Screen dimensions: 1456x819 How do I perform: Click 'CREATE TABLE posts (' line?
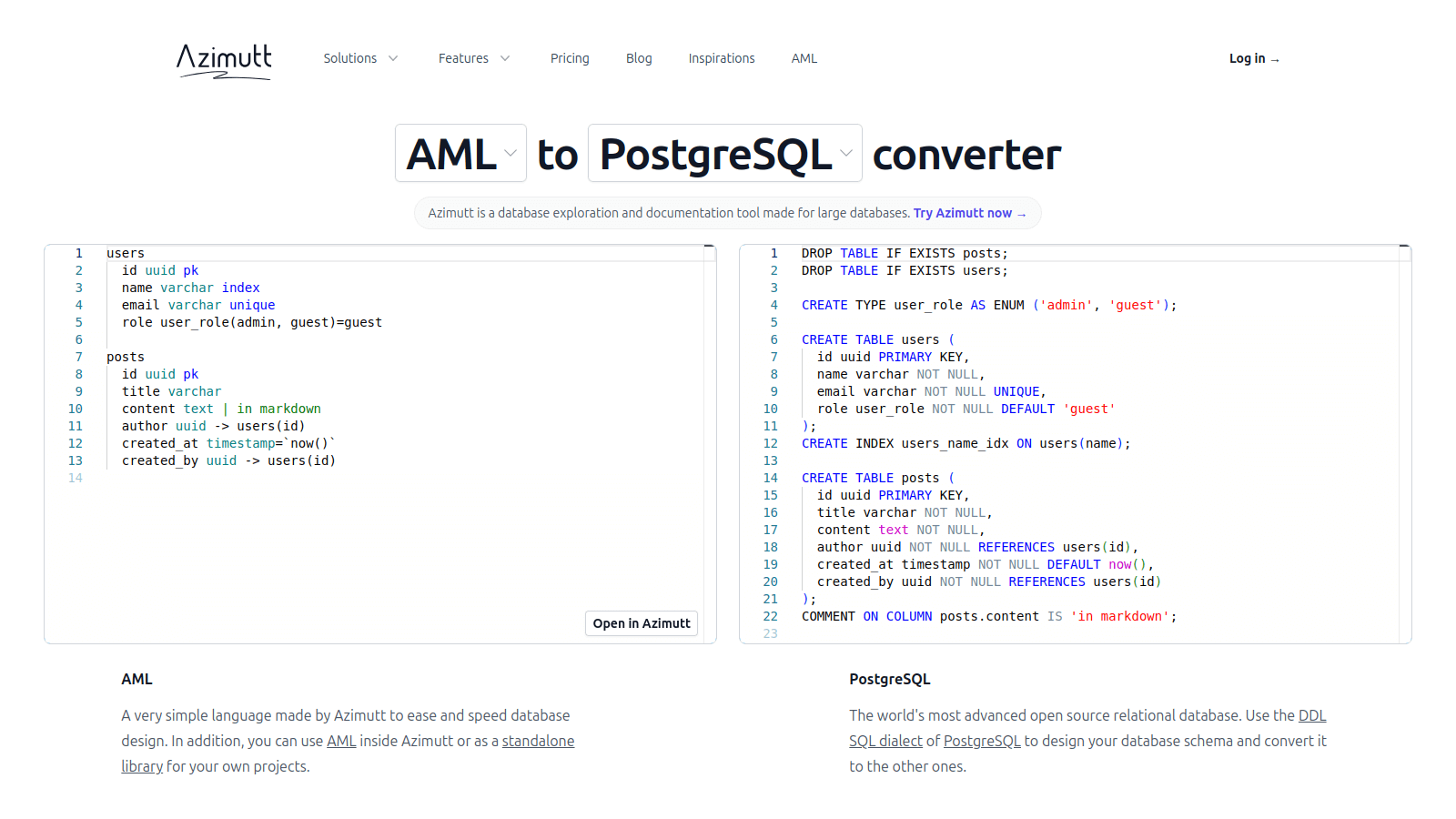click(x=878, y=478)
